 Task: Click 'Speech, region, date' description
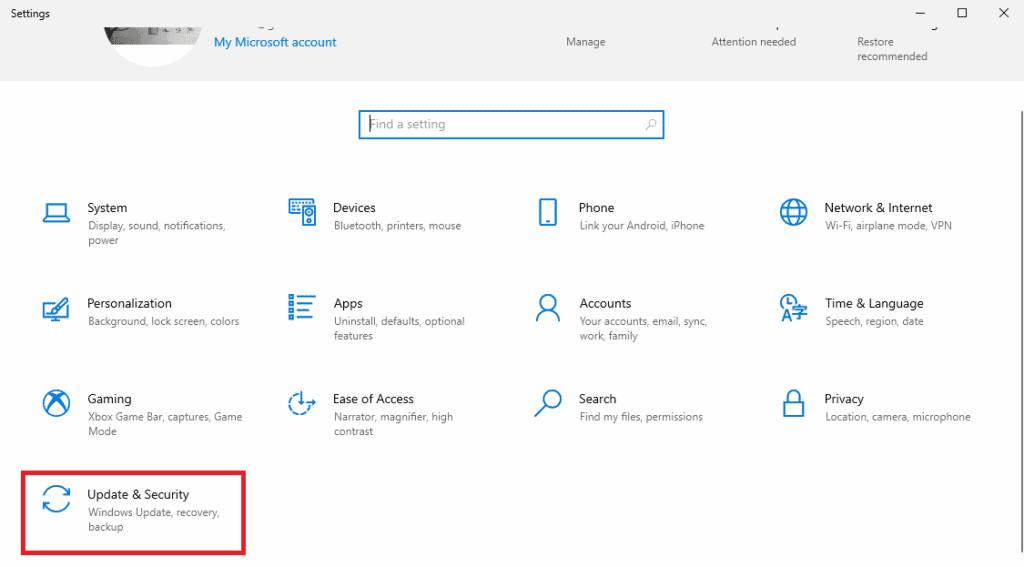874,321
